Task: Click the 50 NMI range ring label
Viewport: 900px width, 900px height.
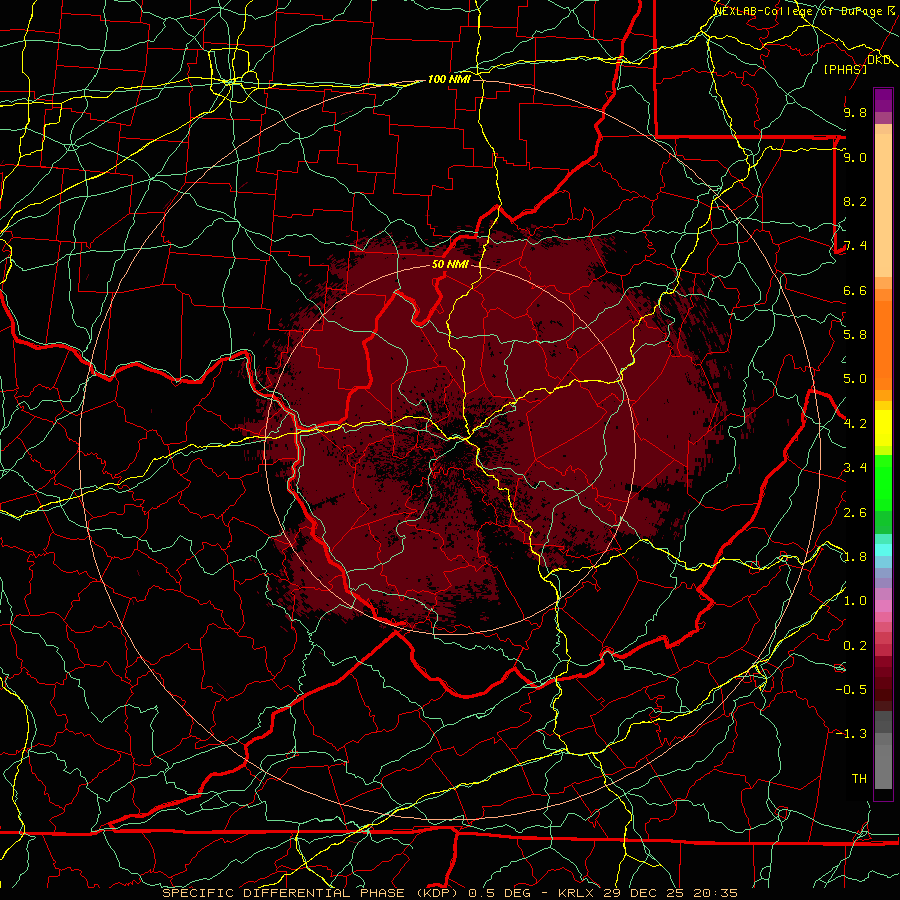Action: pyautogui.click(x=450, y=265)
